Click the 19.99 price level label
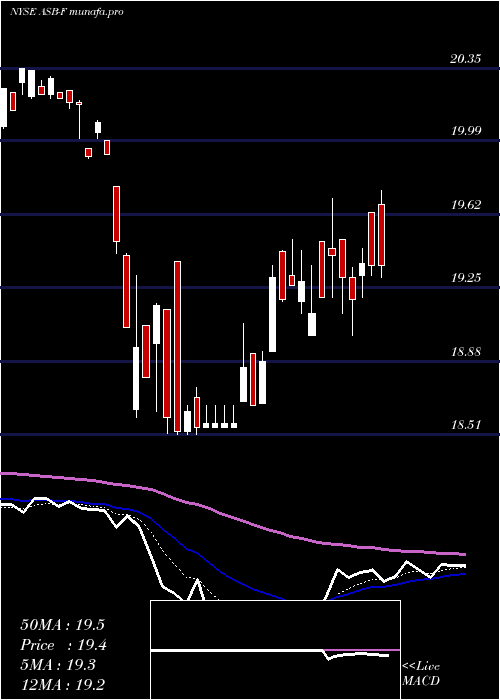 point(466,131)
